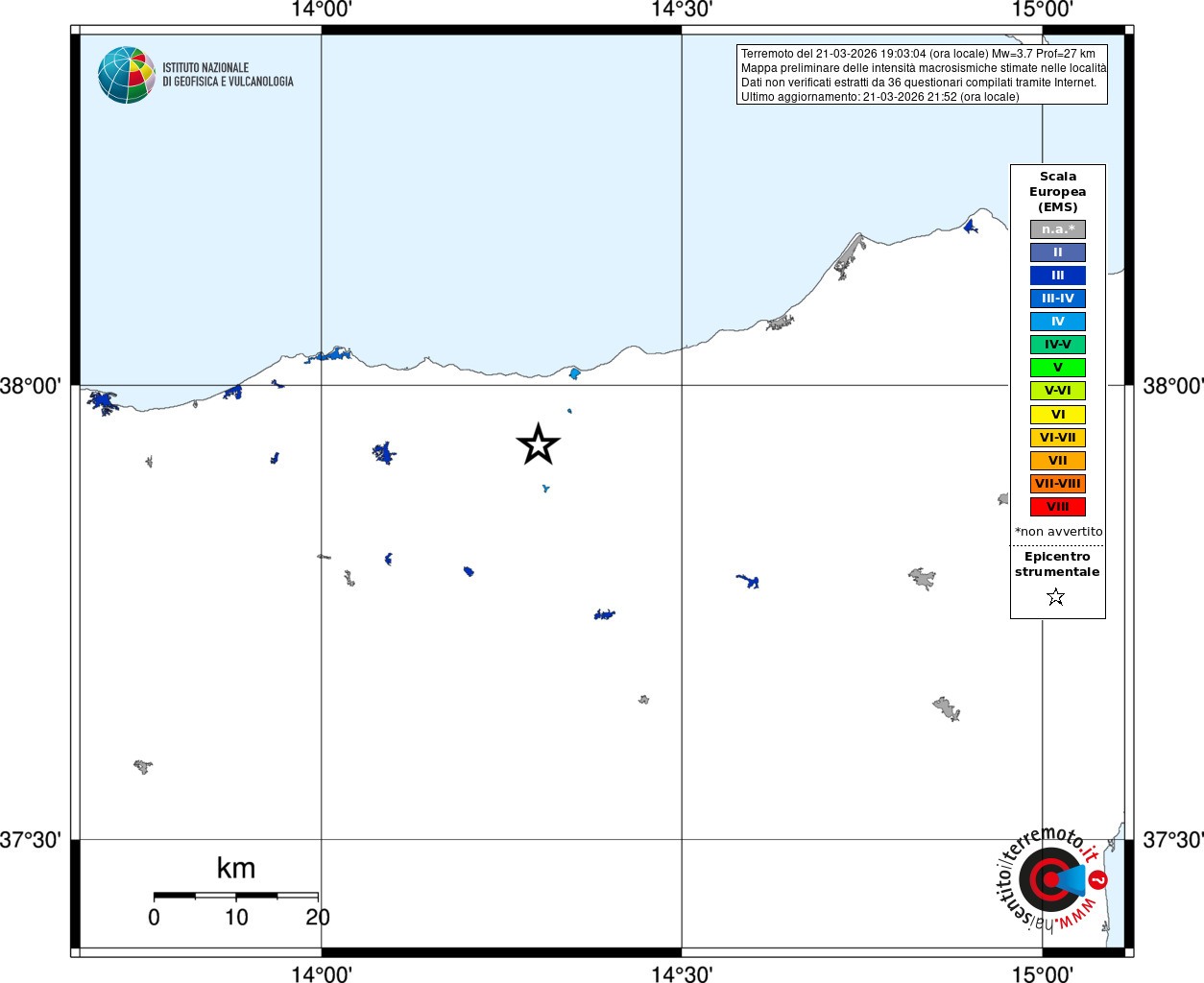Click the left 38°00' latitude label
The height and width of the screenshot is (983, 1204).
click(31, 386)
